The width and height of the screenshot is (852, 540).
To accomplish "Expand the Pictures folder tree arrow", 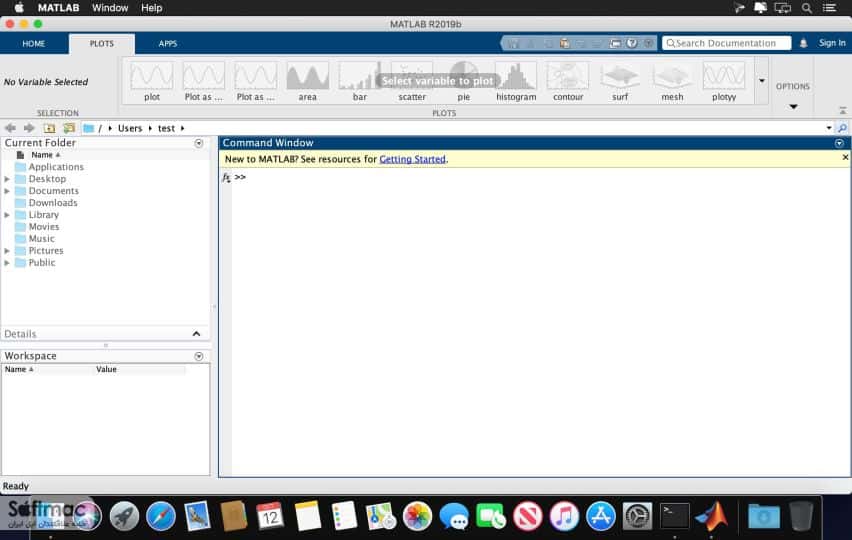I will (7, 250).
